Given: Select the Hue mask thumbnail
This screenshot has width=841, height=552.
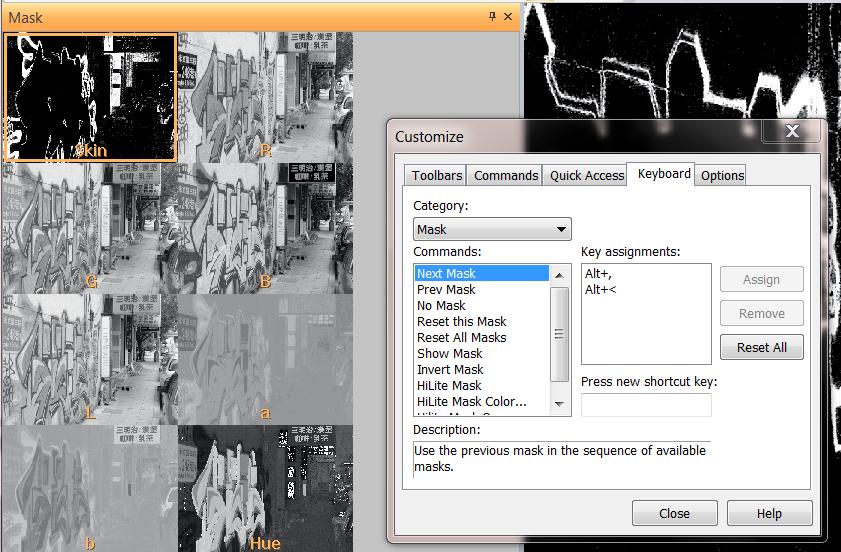Looking at the screenshot, I should pyautogui.click(x=265, y=488).
